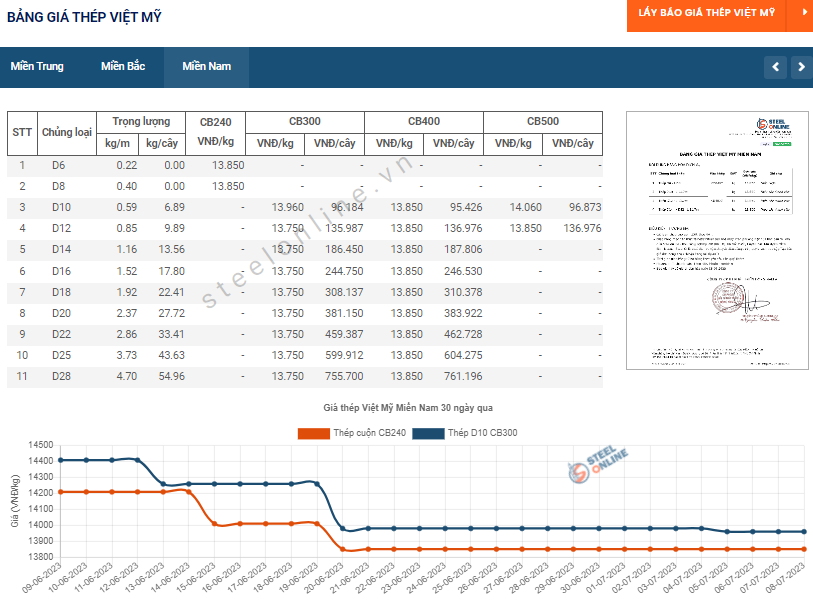Image resolution: width=813 pixels, height=600 pixels.
Task: Click the 'Thép cuộn CB240' legend label
Action: pyautogui.click(x=370, y=433)
